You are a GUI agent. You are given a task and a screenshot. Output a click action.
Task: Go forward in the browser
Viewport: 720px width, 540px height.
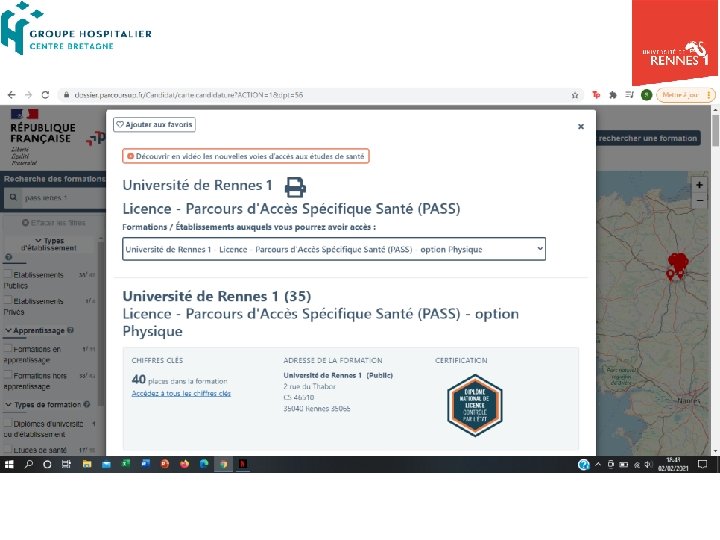(28, 95)
